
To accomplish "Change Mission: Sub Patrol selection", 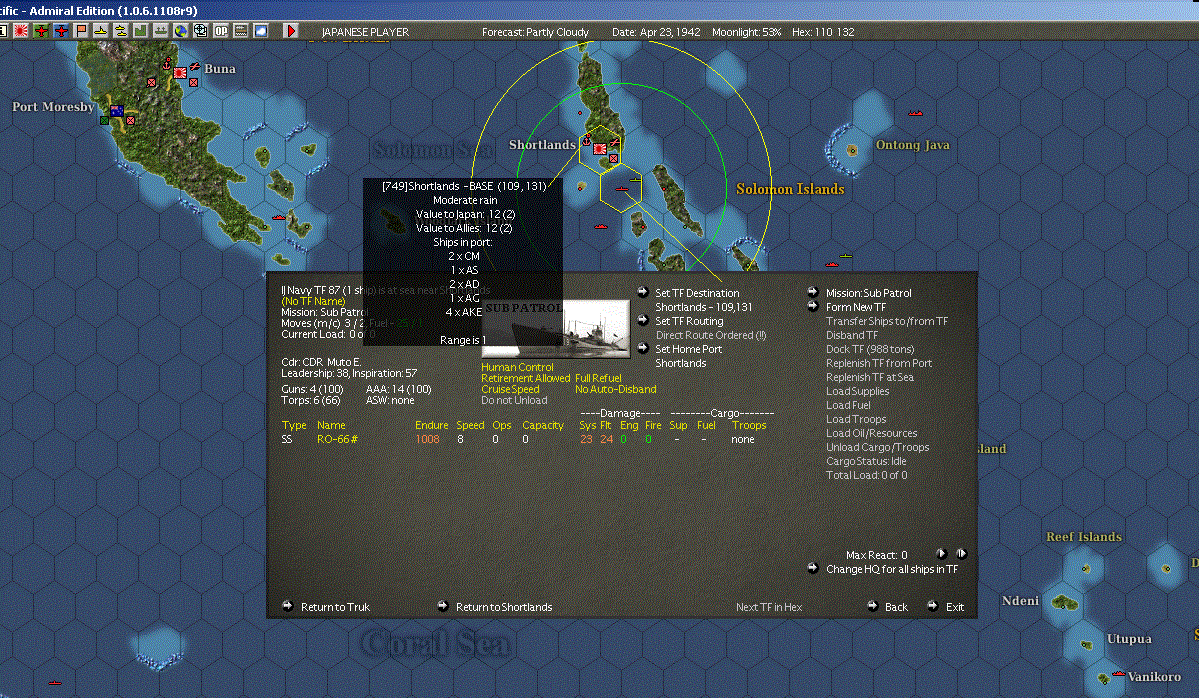I will 869,293.
